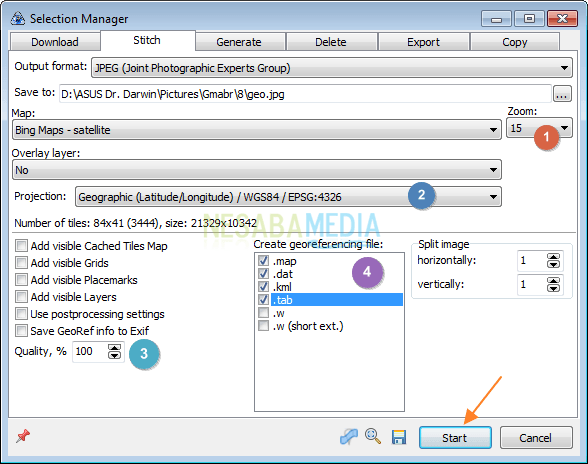Viewport: 588px width, 464px height.
Task: Adjust the Quality percent spinner
Action: [x=114, y=351]
